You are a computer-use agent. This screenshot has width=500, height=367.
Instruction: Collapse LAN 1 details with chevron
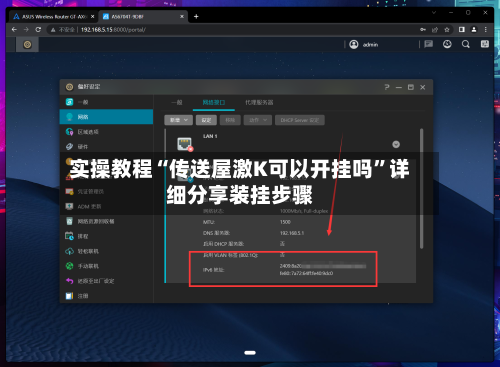click(x=396, y=144)
